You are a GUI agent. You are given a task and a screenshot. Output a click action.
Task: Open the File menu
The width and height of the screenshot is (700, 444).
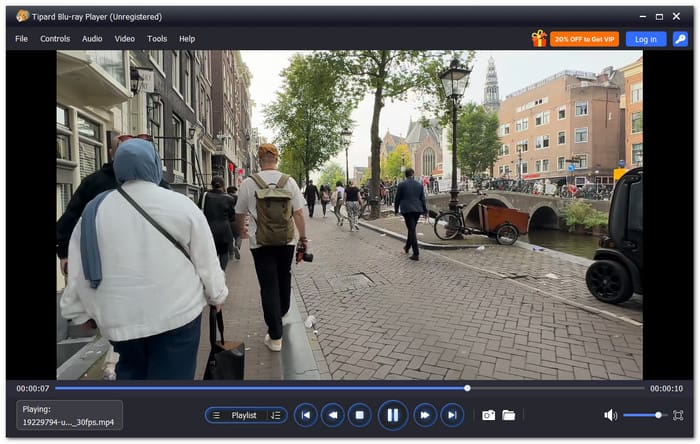click(x=21, y=39)
